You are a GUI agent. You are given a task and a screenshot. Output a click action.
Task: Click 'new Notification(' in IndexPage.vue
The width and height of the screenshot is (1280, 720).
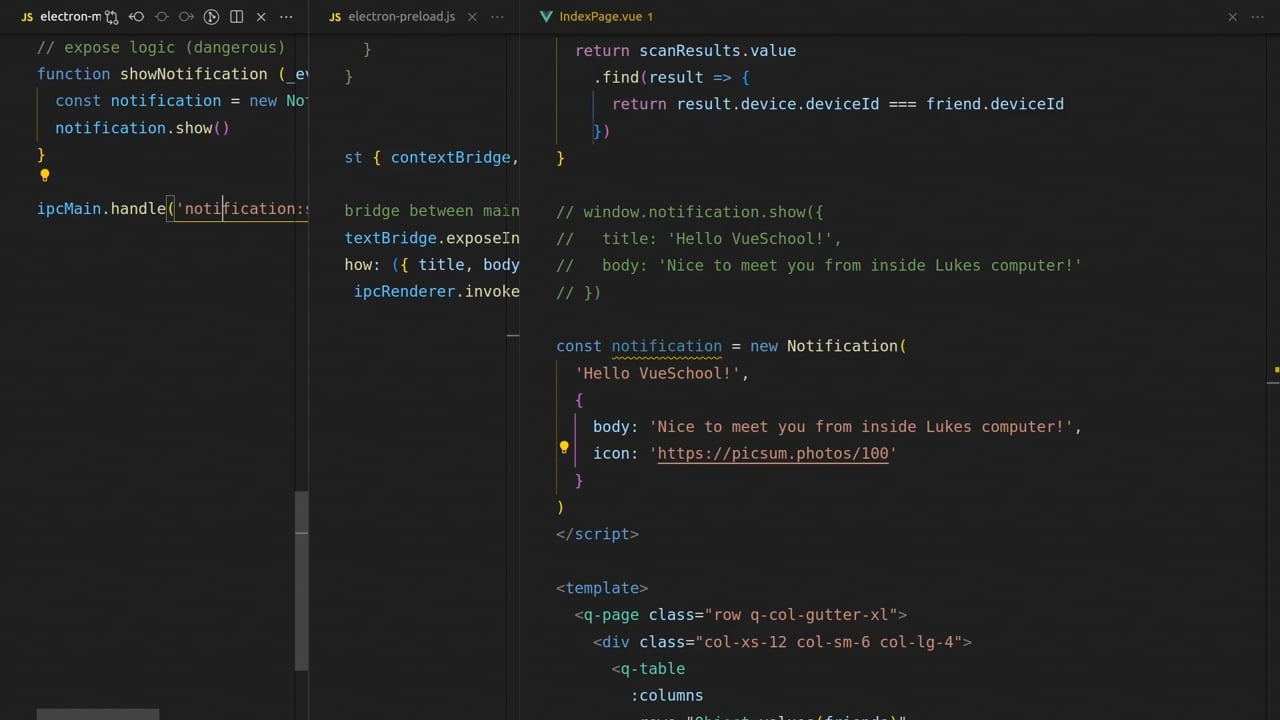click(828, 346)
